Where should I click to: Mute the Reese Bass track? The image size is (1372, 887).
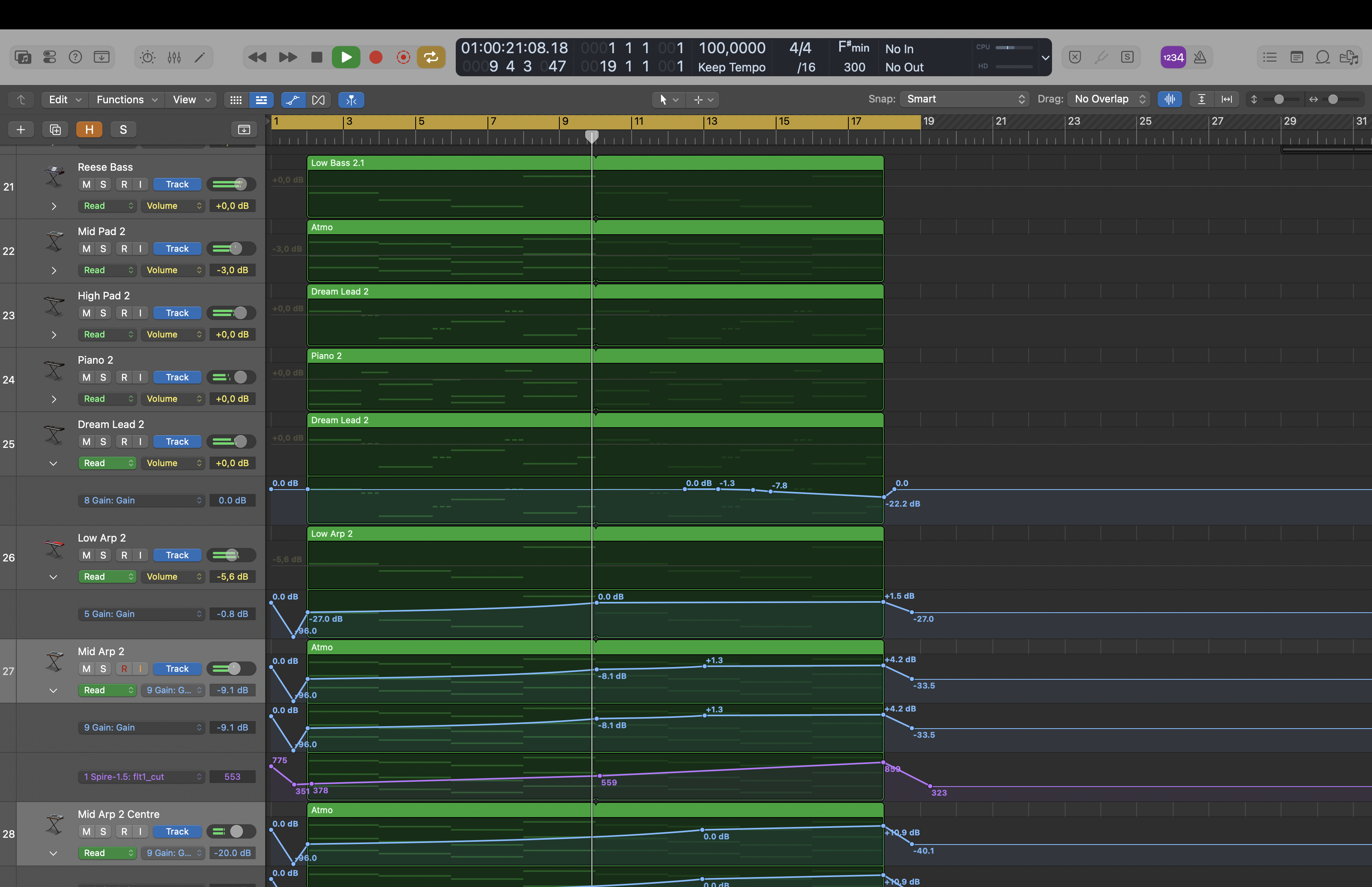87,184
